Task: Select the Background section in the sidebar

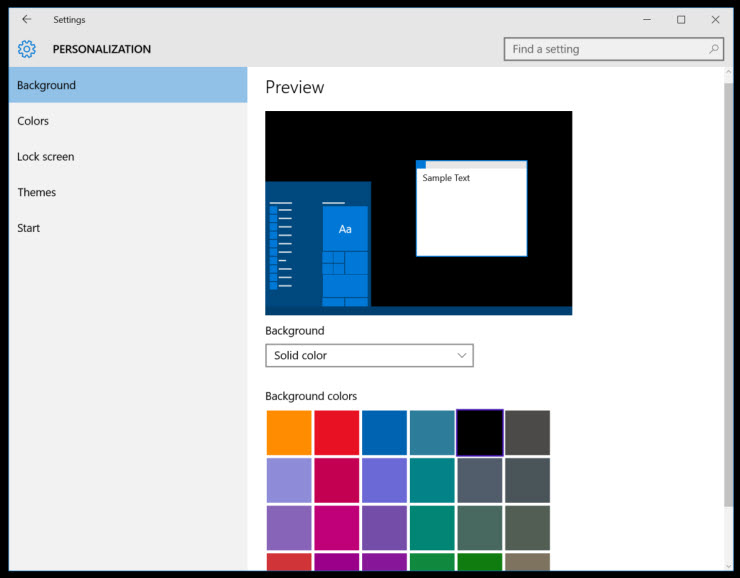Action: [128, 85]
